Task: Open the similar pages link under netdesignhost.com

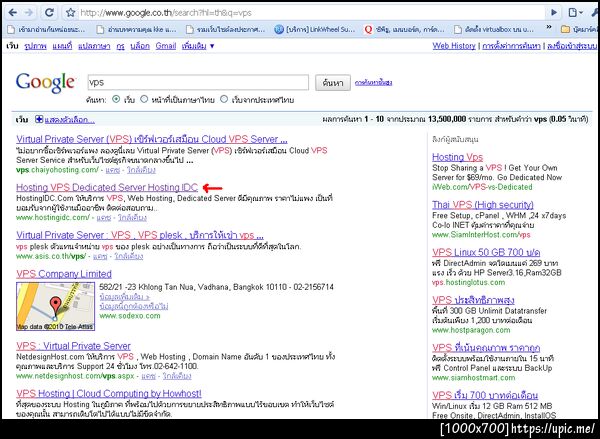Action: pos(177,376)
